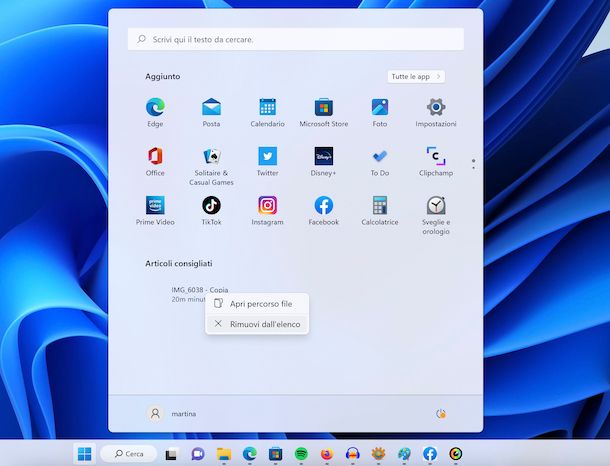This screenshot has height=466, width=610.
Task: Open File Explorer from the taskbar
Action: tap(224, 454)
